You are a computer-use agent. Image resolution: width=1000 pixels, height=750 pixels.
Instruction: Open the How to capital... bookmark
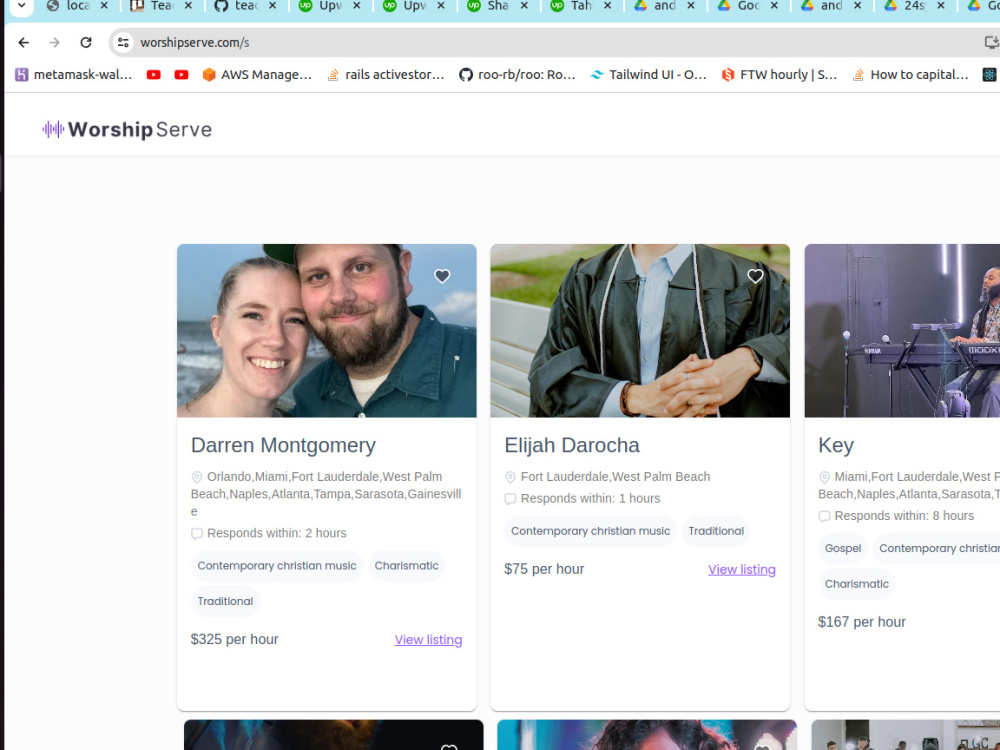pyautogui.click(x=909, y=75)
